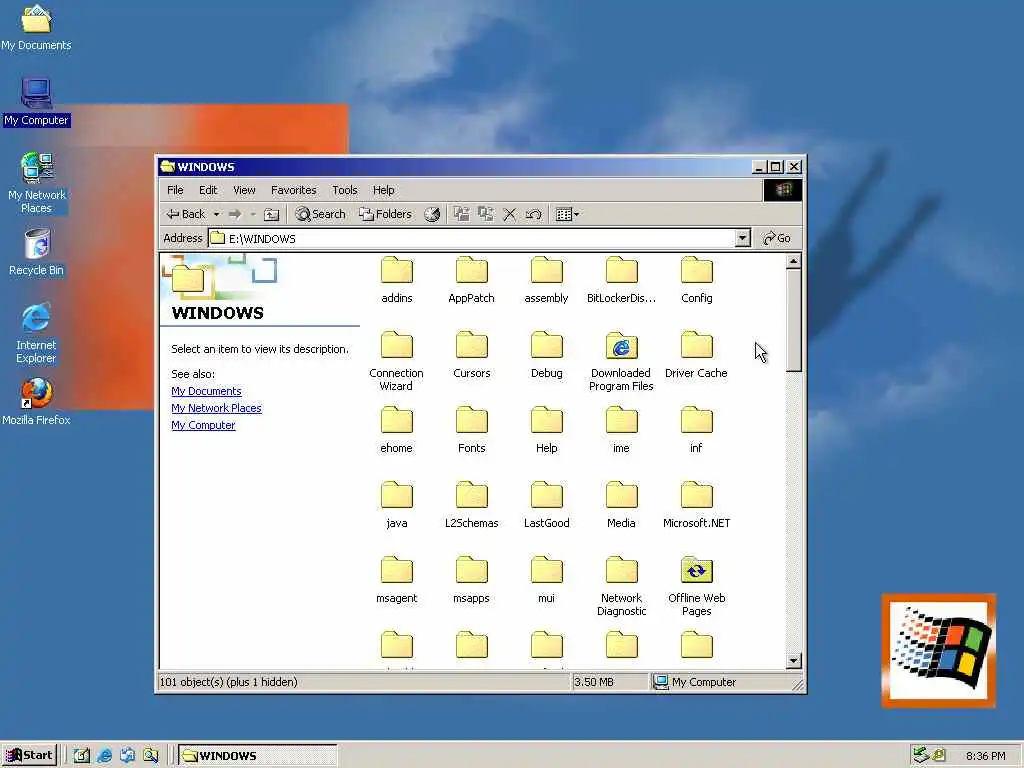Open the History toolbar icon
This screenshot has height=768, width=1024.
coord(432,214)
